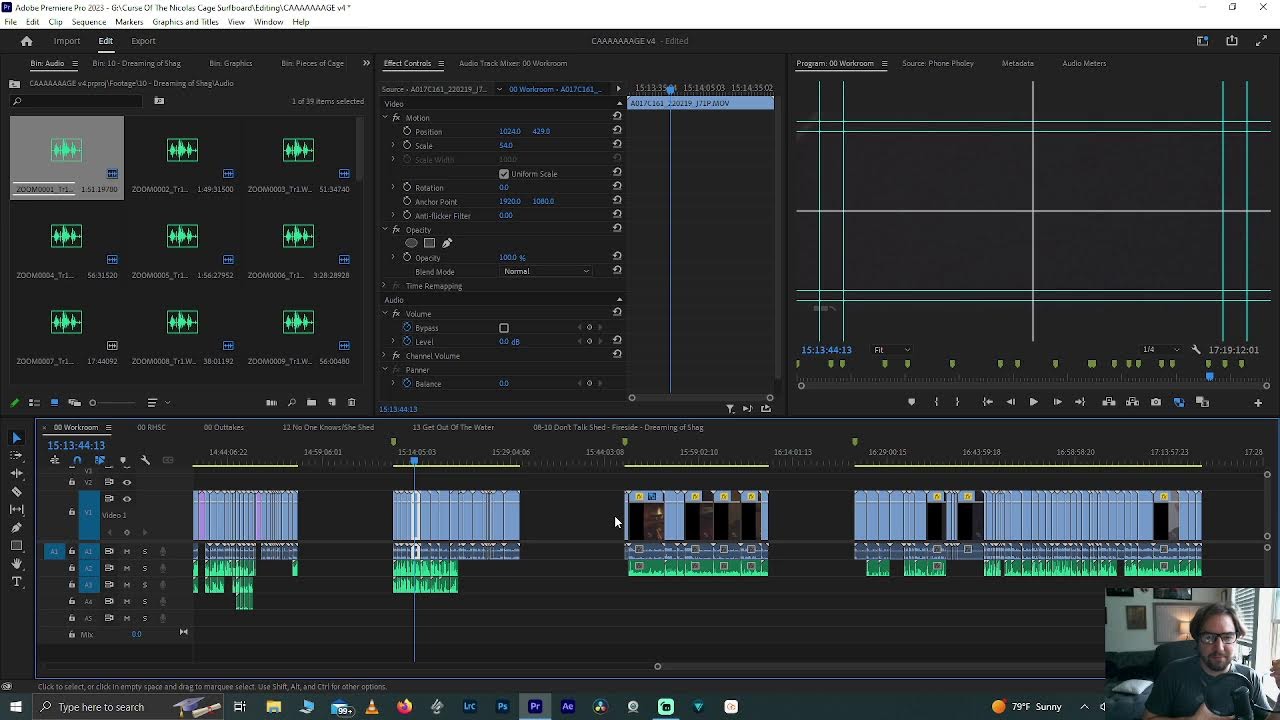Collapse the Motion effect section
The height and width of the screenshot is (720, 1280).
pyautogui.click(x=385, y=118)
